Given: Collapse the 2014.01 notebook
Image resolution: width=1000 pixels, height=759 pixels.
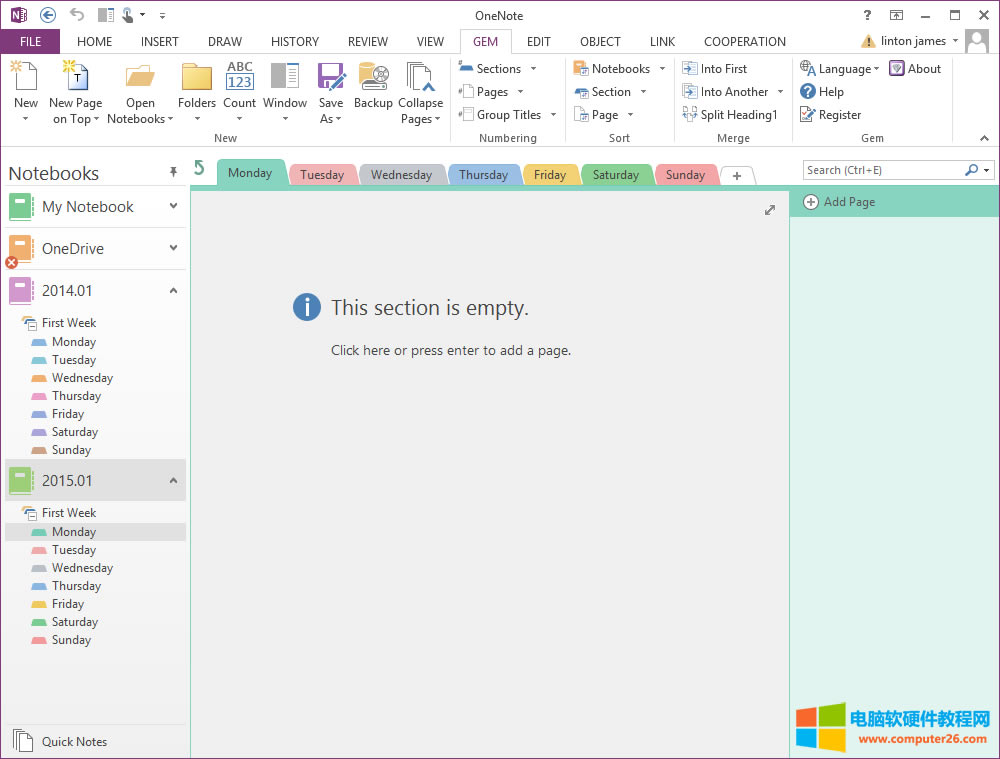Looking at the screenshot, I should [x=173, y=291].
